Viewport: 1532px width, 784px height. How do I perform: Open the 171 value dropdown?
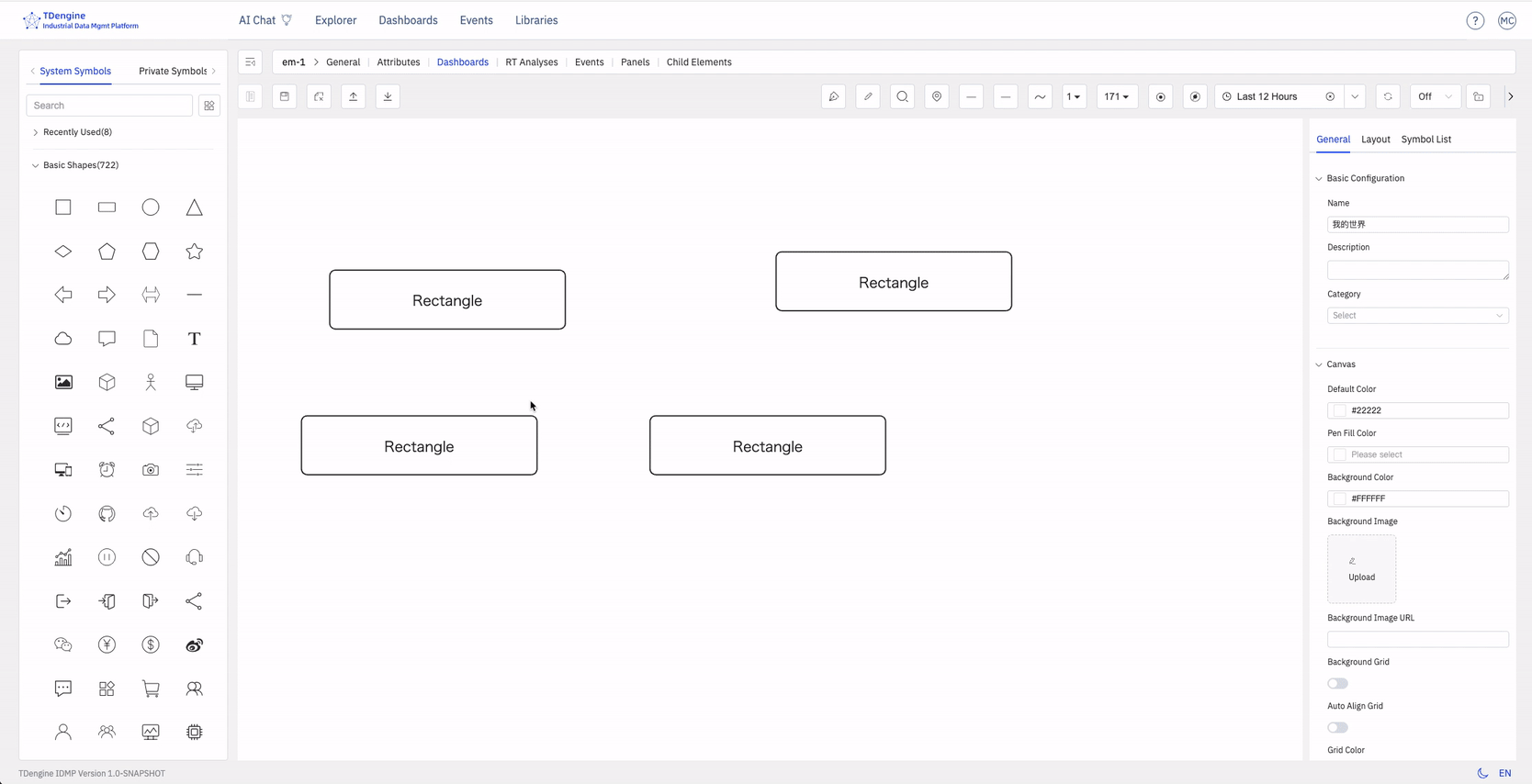1117,96
